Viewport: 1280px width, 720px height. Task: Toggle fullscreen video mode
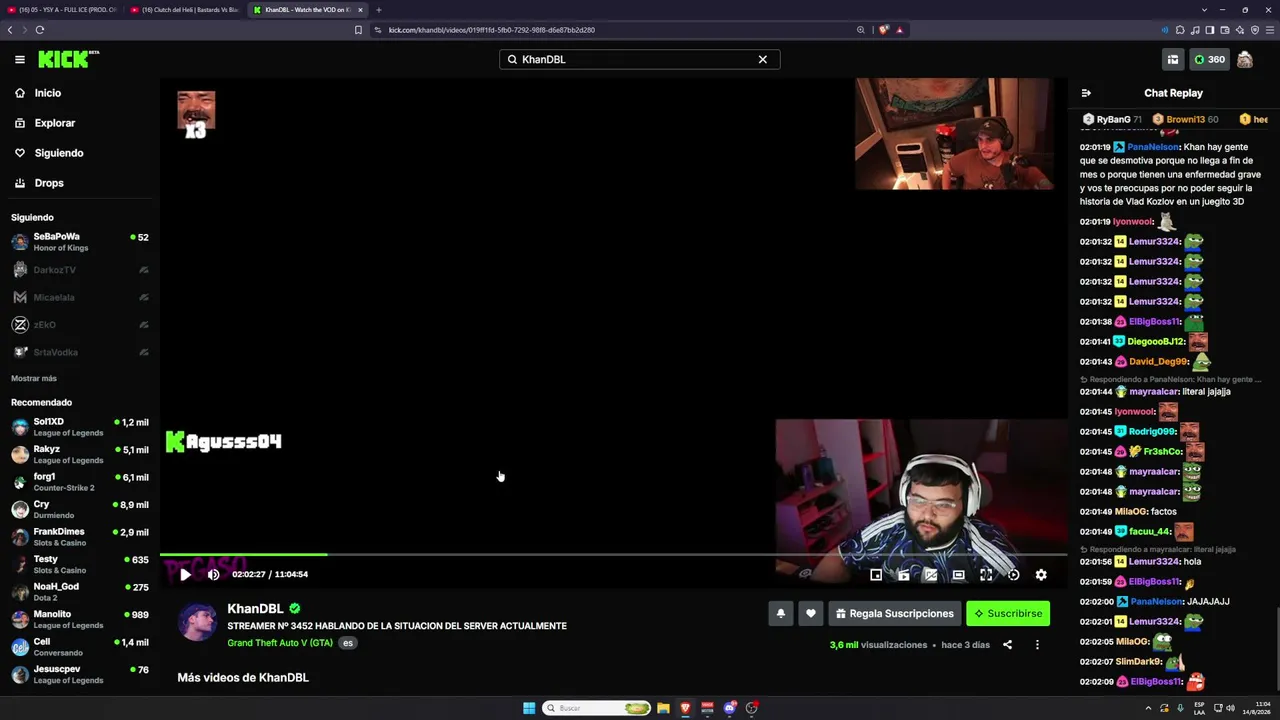[986, 575]
